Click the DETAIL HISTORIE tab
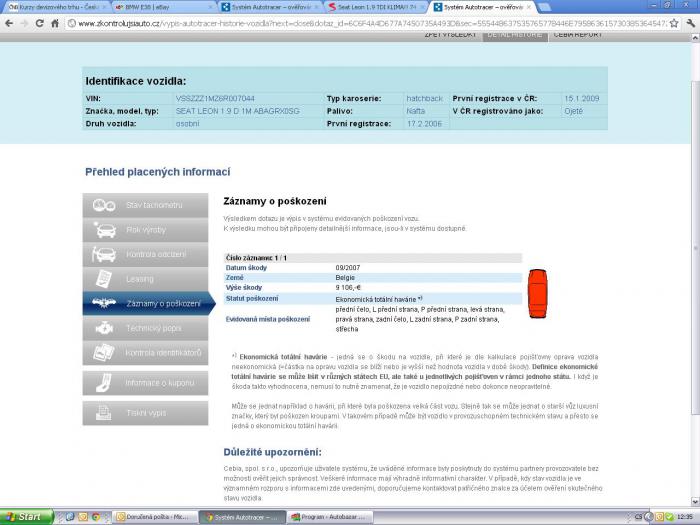Image resolution: width=700 pixels, height=525 pixels. coord(513,36)
